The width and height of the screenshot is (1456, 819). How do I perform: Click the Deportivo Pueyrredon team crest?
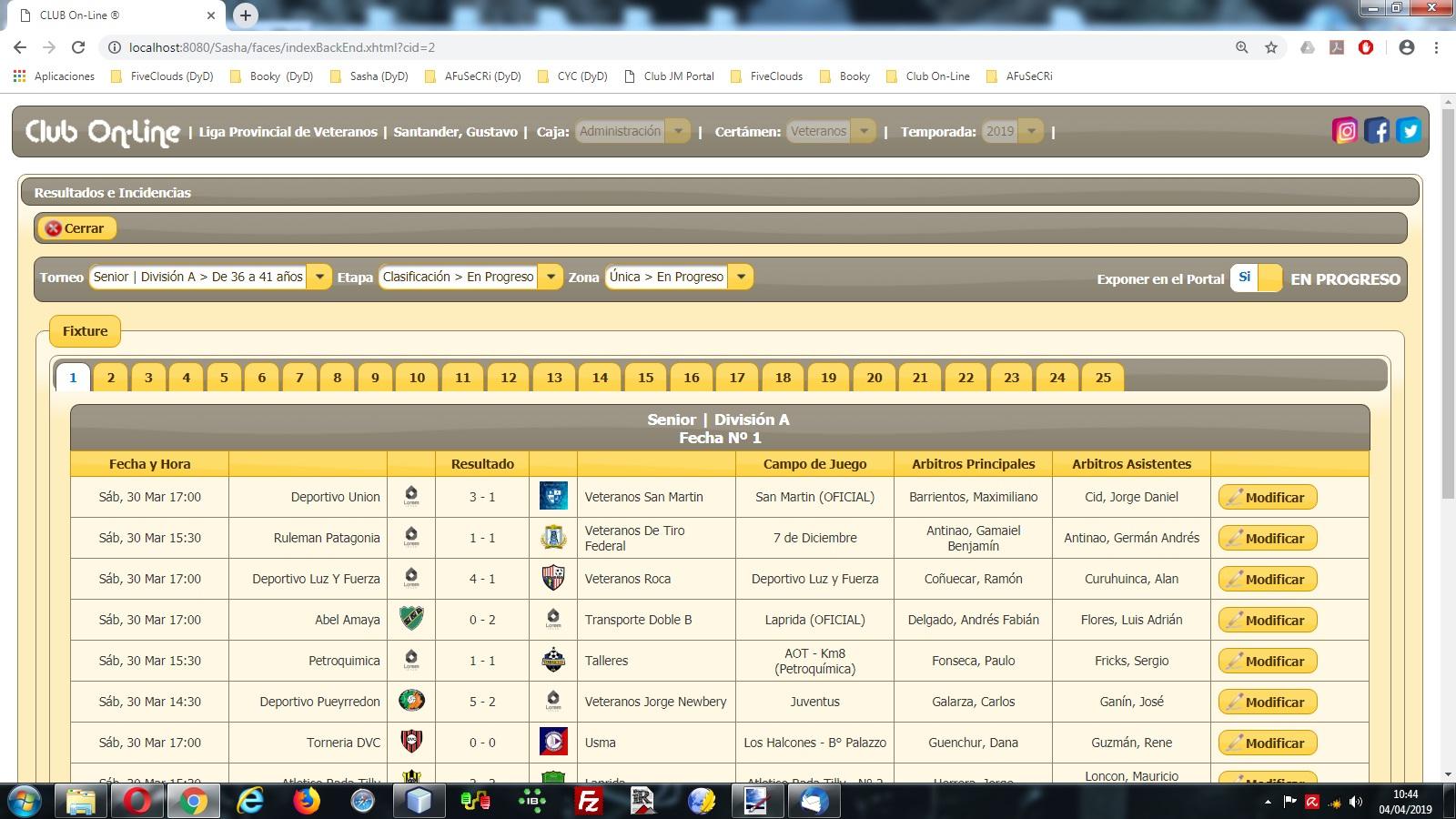[x=411, y=701]
